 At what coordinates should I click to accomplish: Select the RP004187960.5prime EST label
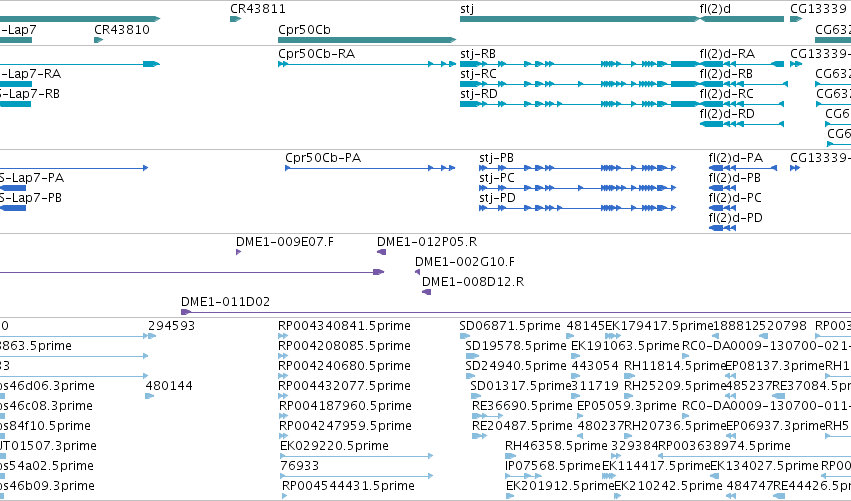pos(345,406)
